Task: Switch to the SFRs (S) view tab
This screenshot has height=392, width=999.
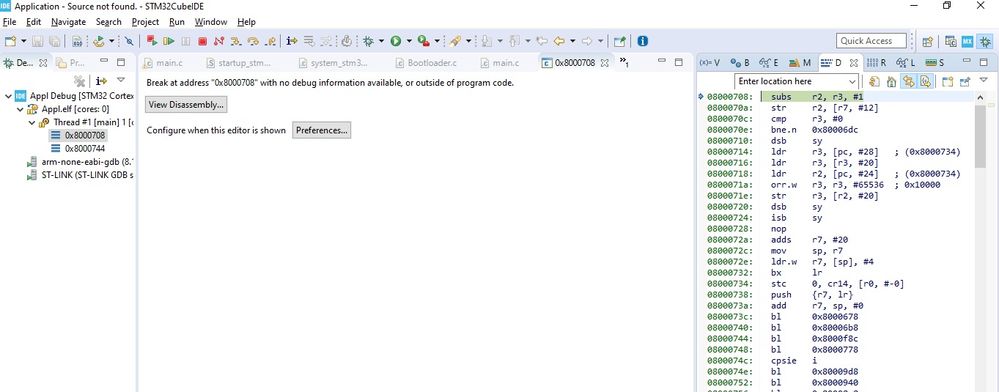Action: [935, 62]
